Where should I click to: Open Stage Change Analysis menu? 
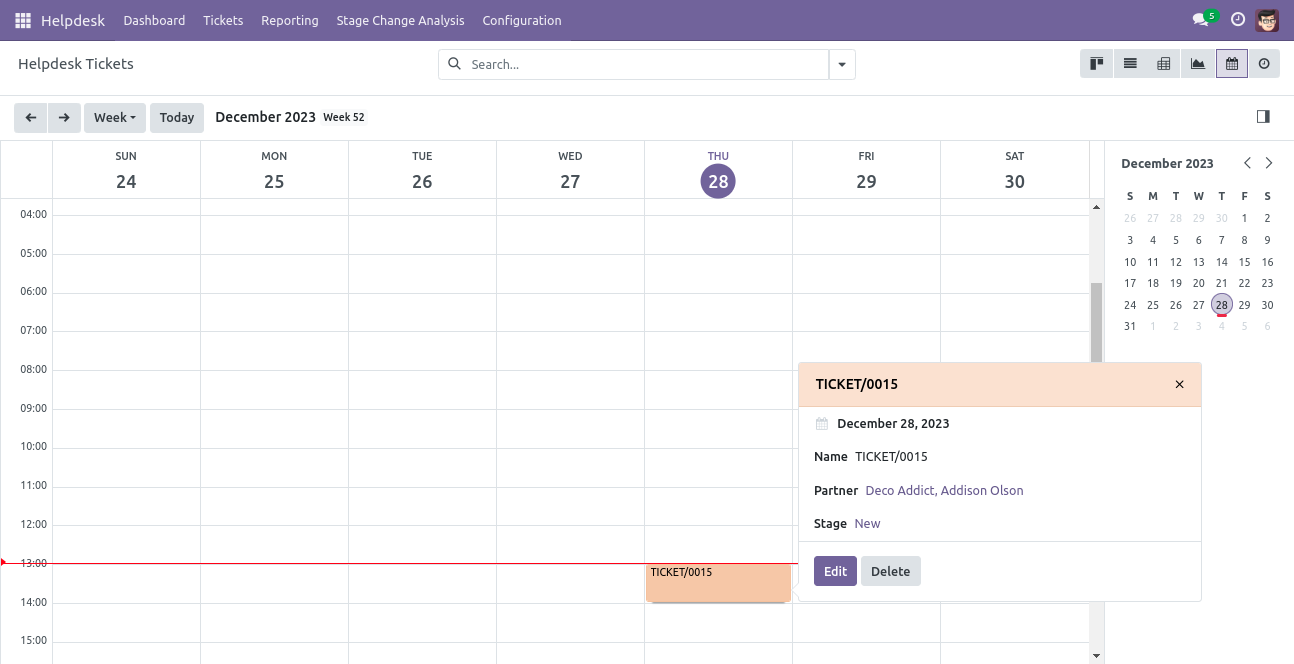tap(400, 20)
